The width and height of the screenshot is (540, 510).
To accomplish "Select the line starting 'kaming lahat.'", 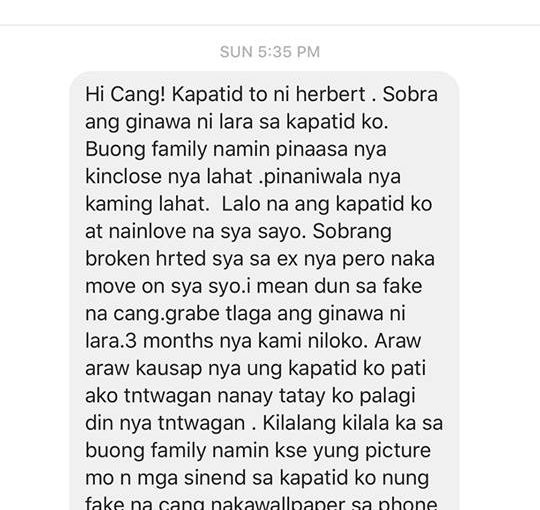I will [x=259, y=205].
